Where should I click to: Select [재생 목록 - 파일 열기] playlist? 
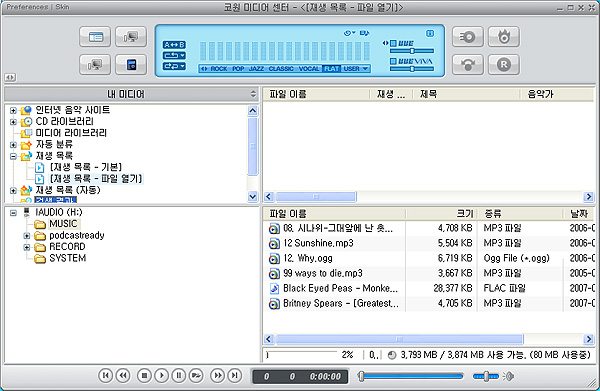tap(96, 179)
